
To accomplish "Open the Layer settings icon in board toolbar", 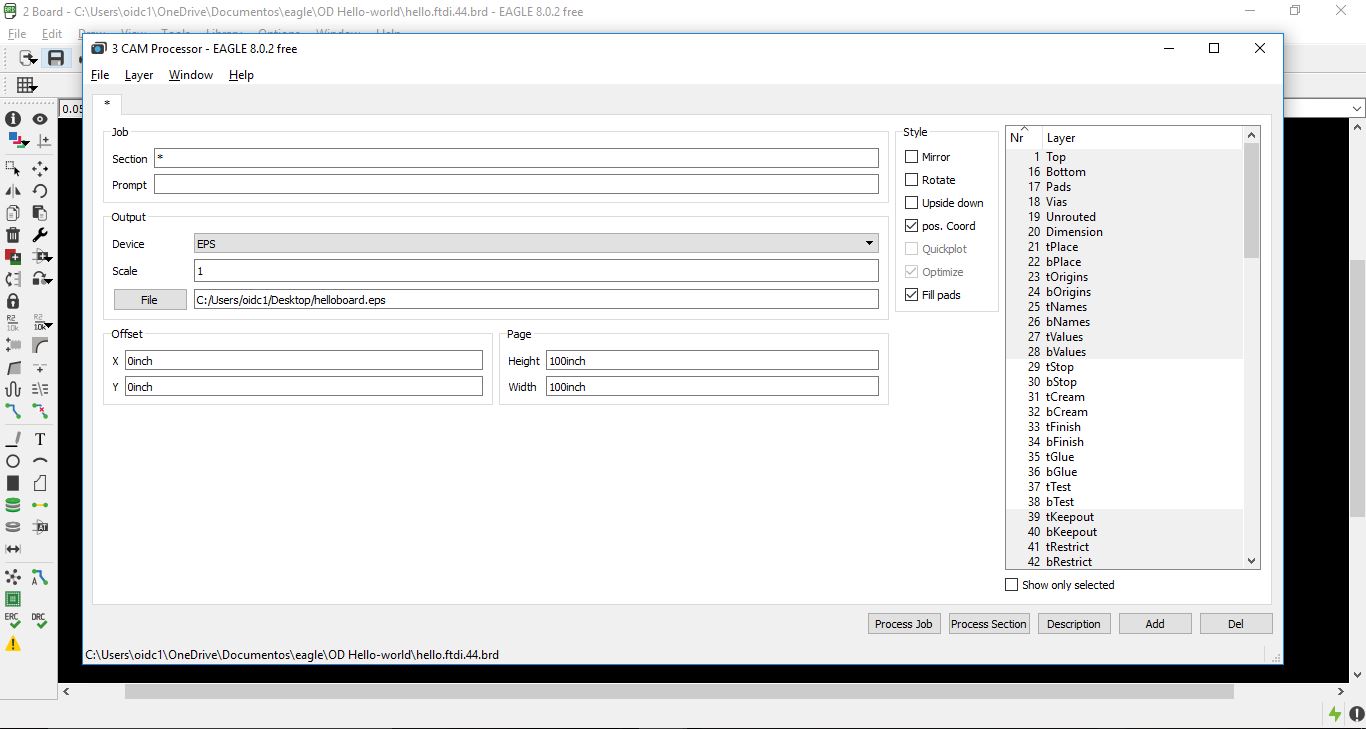I will pos(17,141).
